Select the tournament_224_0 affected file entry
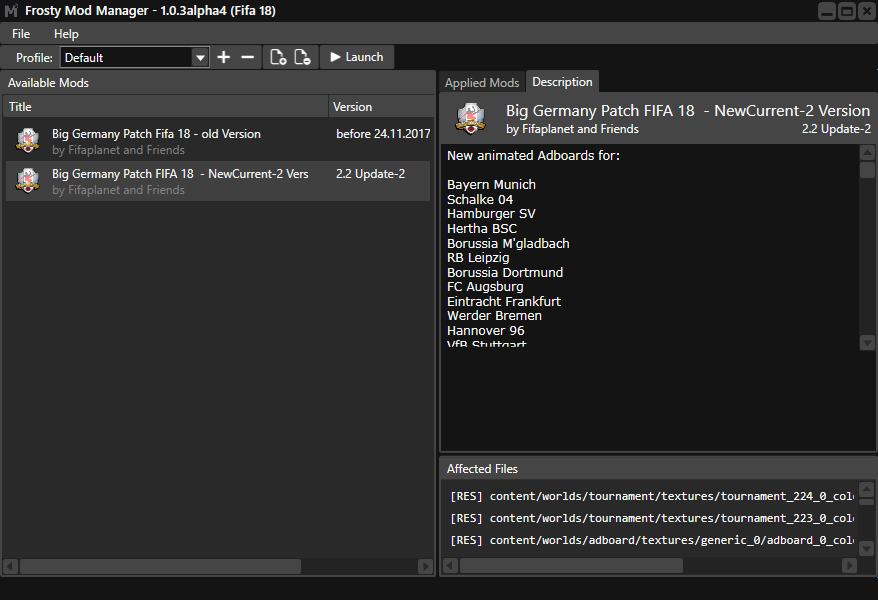 [652, 496]
